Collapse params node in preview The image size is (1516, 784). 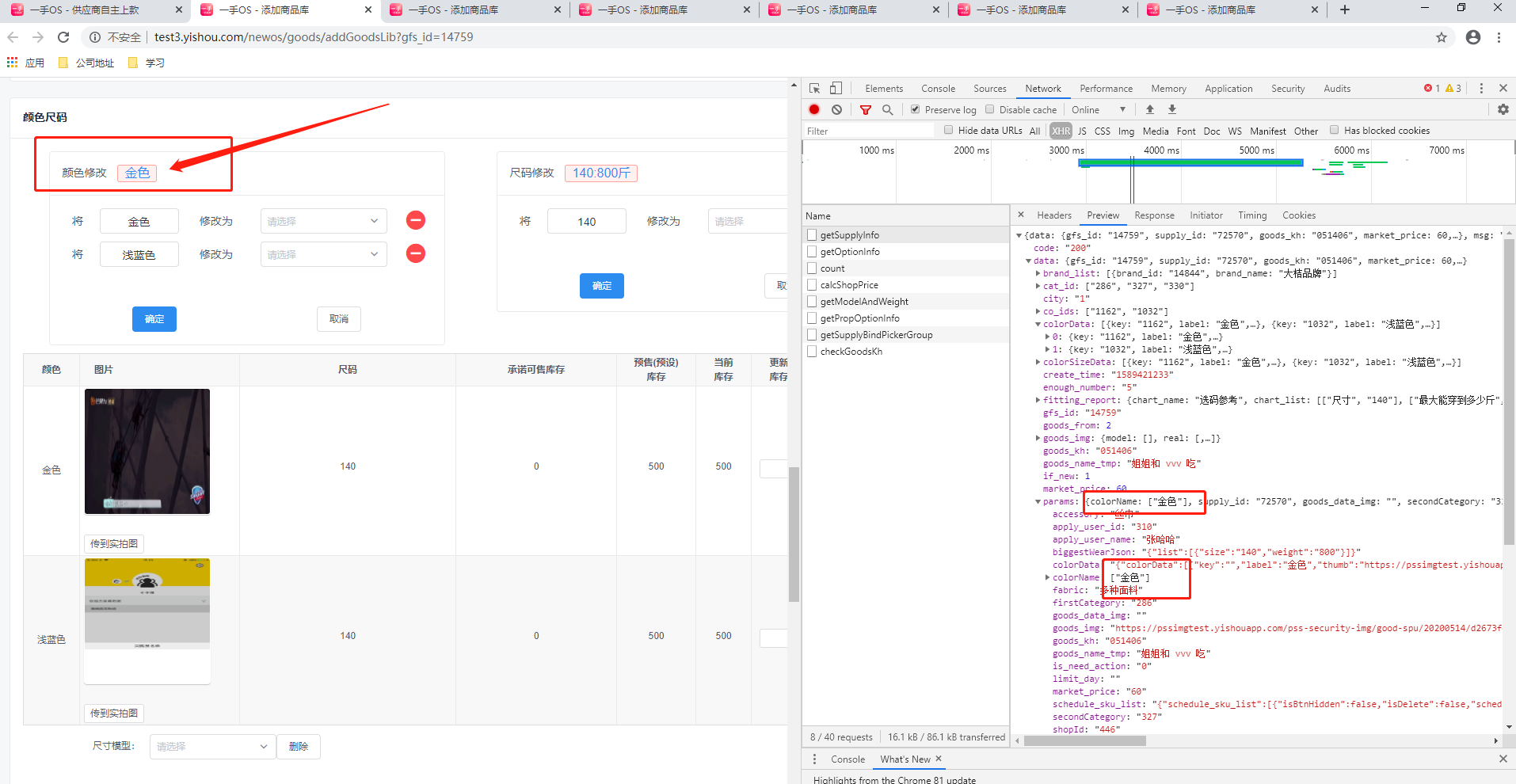(1038, 501)
